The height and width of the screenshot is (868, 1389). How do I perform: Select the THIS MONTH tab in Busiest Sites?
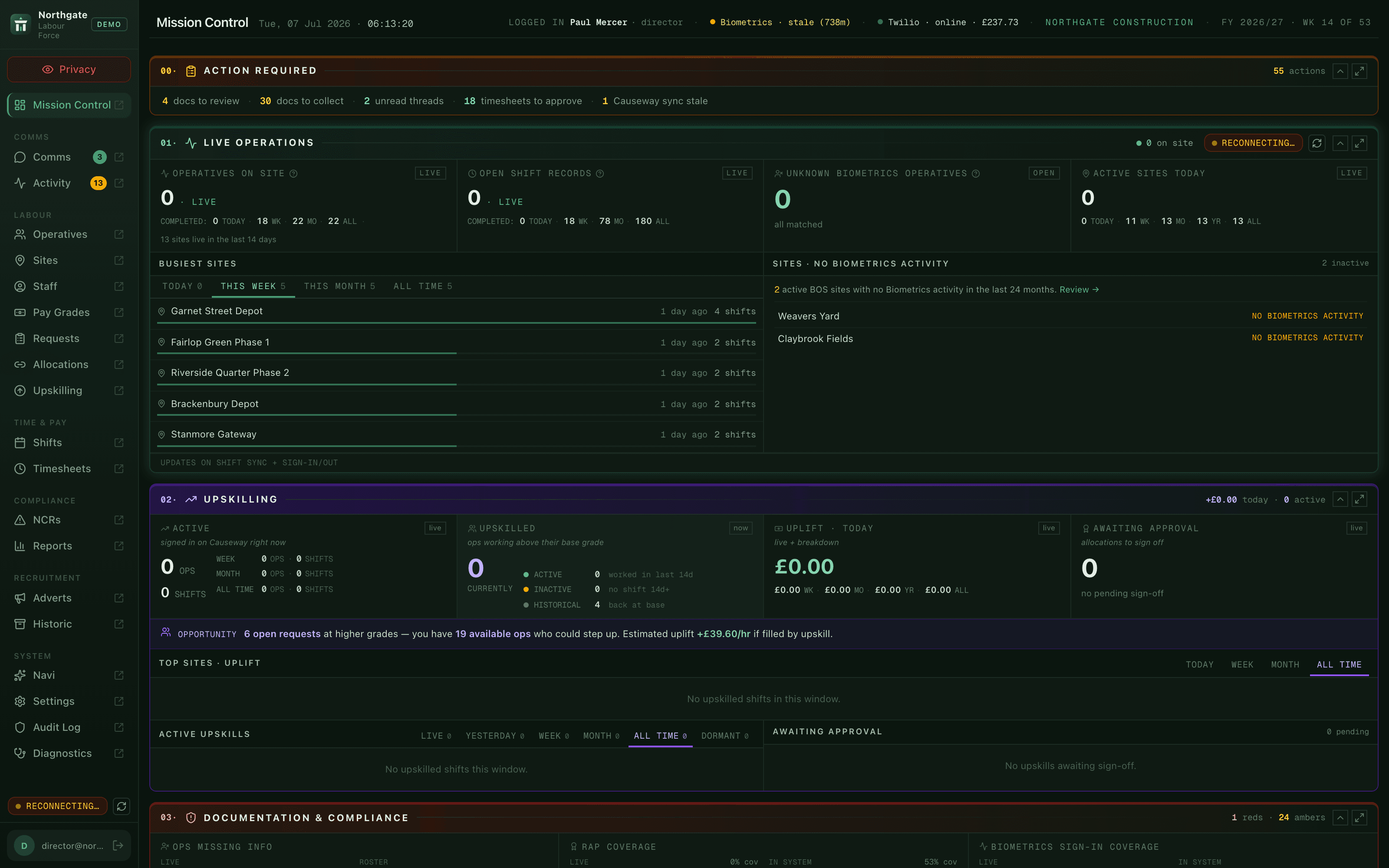coord(339,286)
